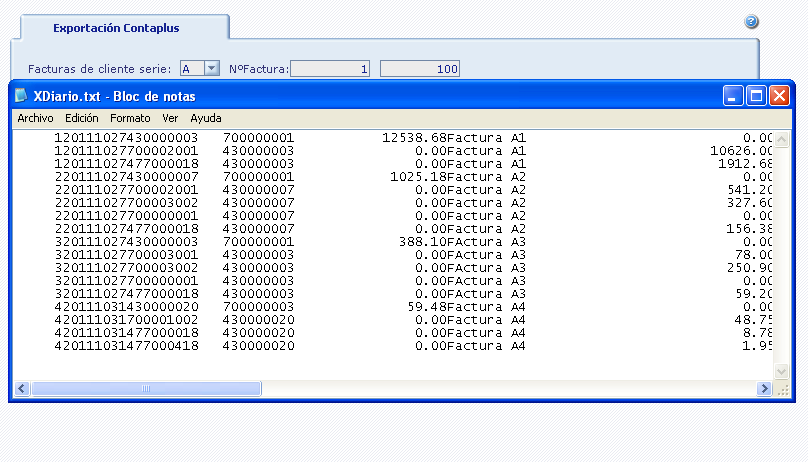808x462 pixels.
Task: Click the NºFactura end field containing 100
Action: [x=419, y=69]
